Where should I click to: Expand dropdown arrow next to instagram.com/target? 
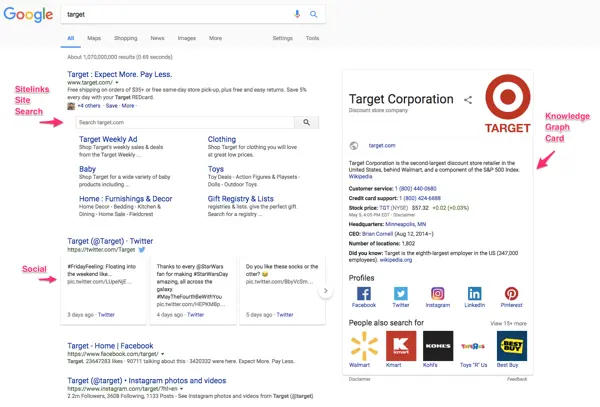click(181, 389)
